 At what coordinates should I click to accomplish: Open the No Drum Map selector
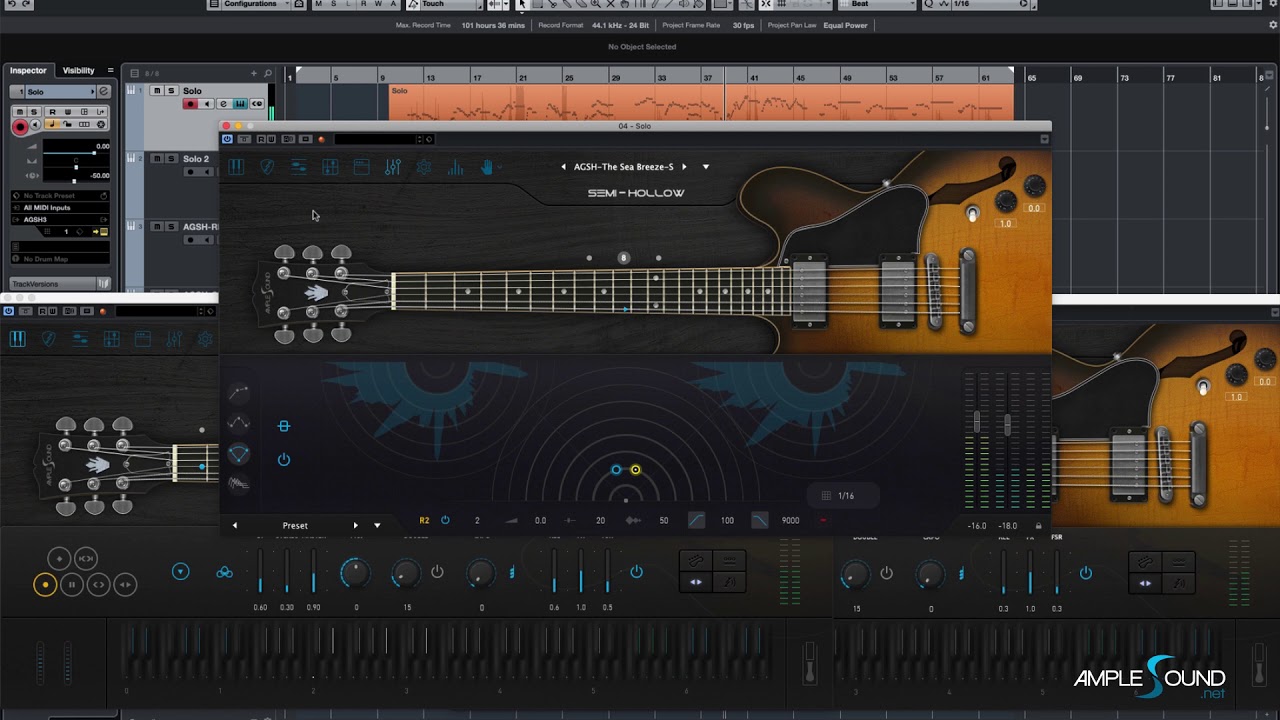[60, 259]
